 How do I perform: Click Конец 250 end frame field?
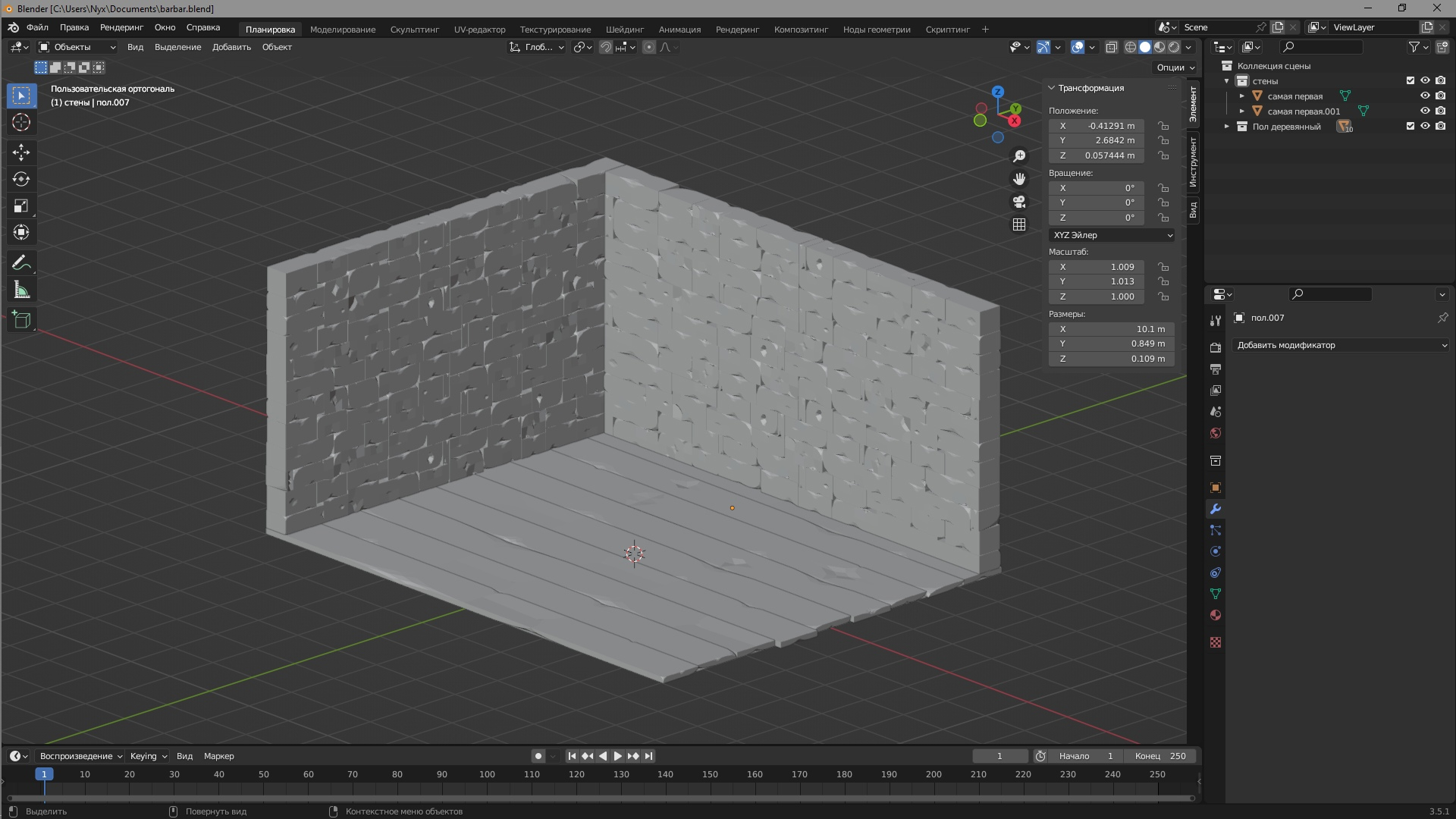(1161, 756)
